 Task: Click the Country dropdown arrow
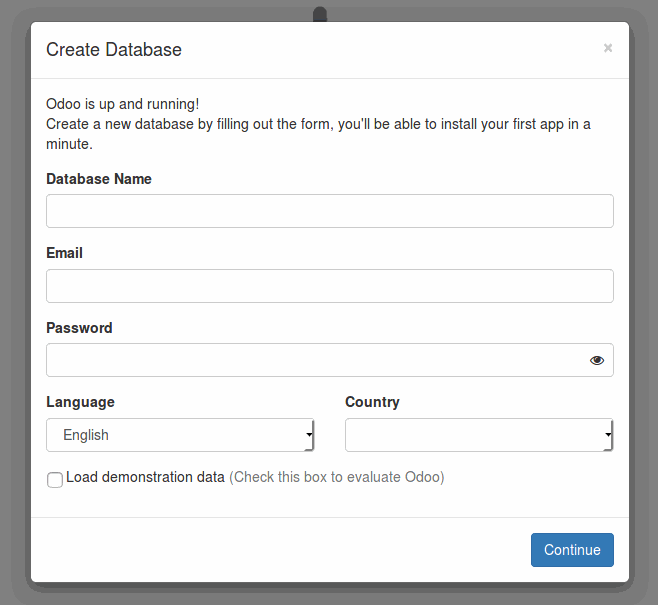click(608, 435)
